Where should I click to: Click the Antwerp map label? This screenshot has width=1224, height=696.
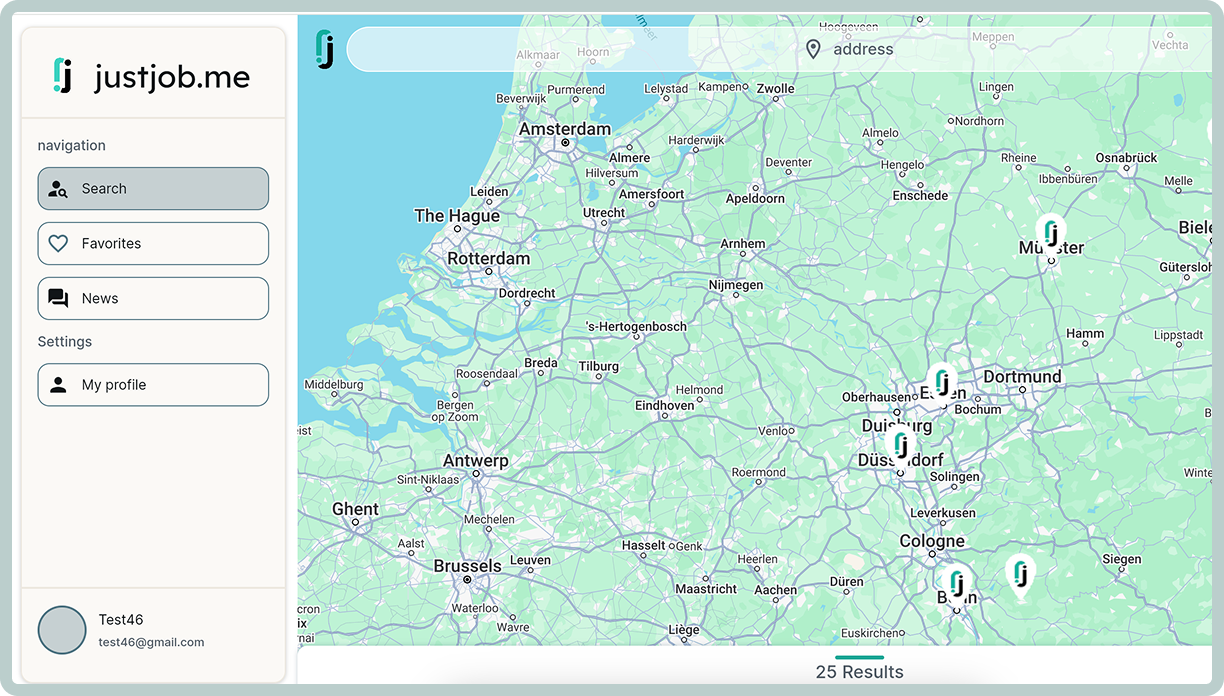click(476, 461)
